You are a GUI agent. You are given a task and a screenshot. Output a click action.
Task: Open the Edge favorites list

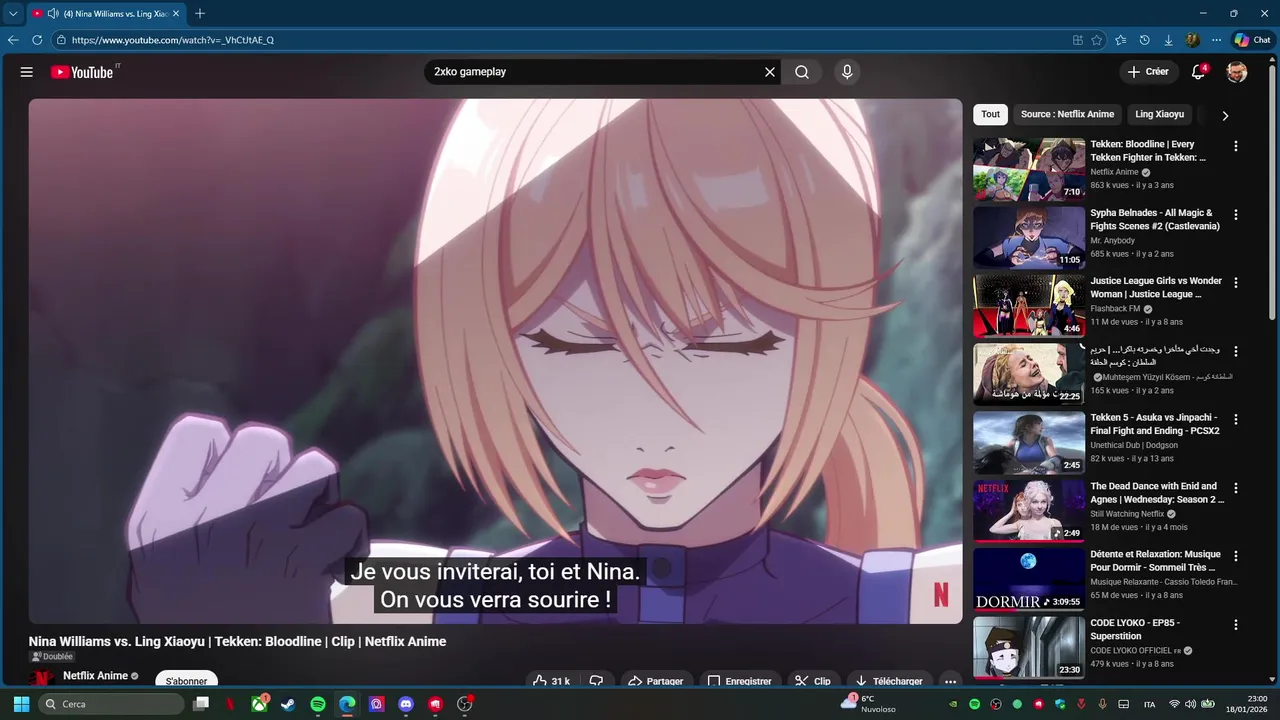pos(1121,40)
